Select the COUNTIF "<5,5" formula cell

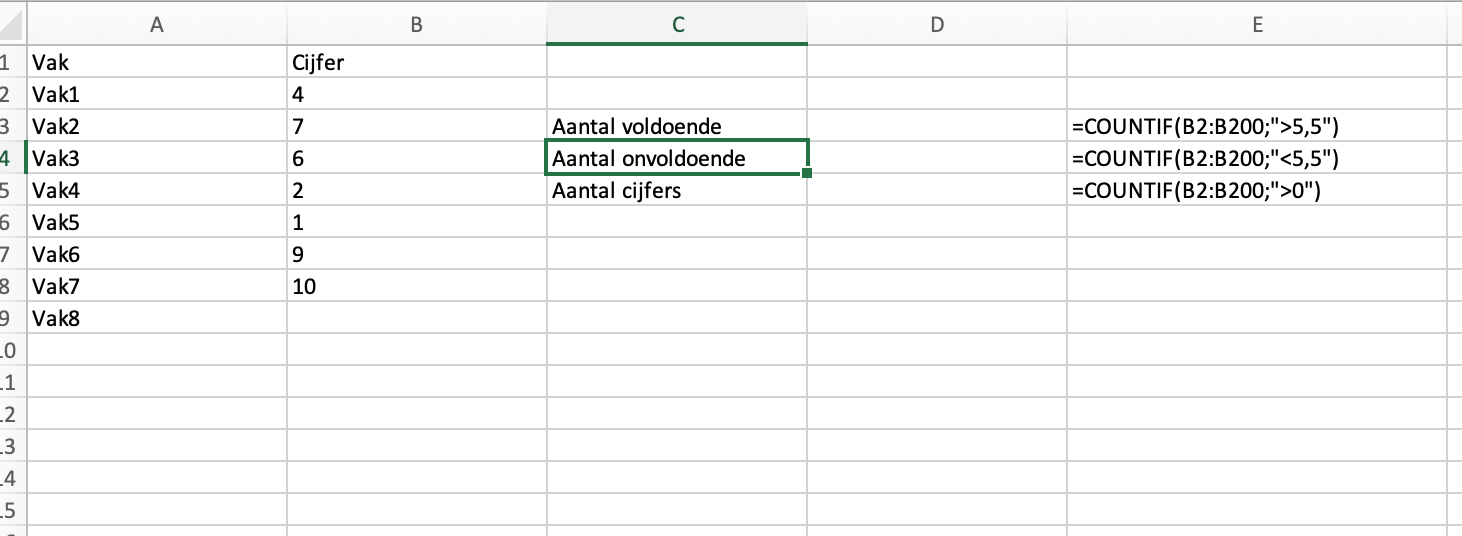pos(1257,159)
